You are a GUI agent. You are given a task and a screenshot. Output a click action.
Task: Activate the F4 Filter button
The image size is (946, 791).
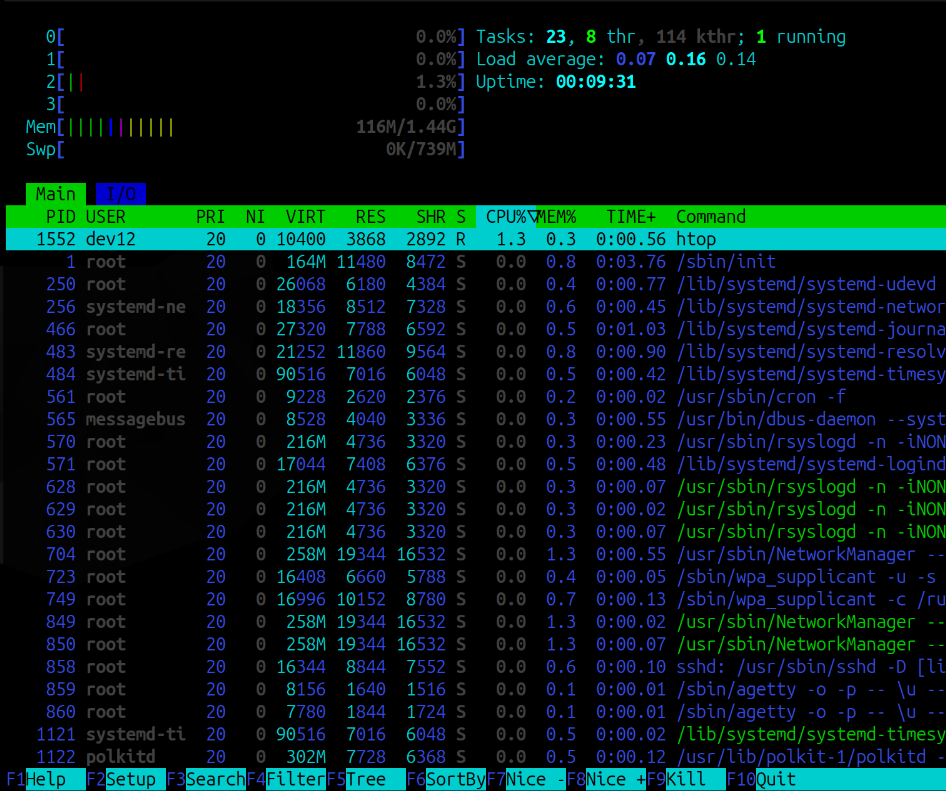pyautogui.click(x=286, y=780)
